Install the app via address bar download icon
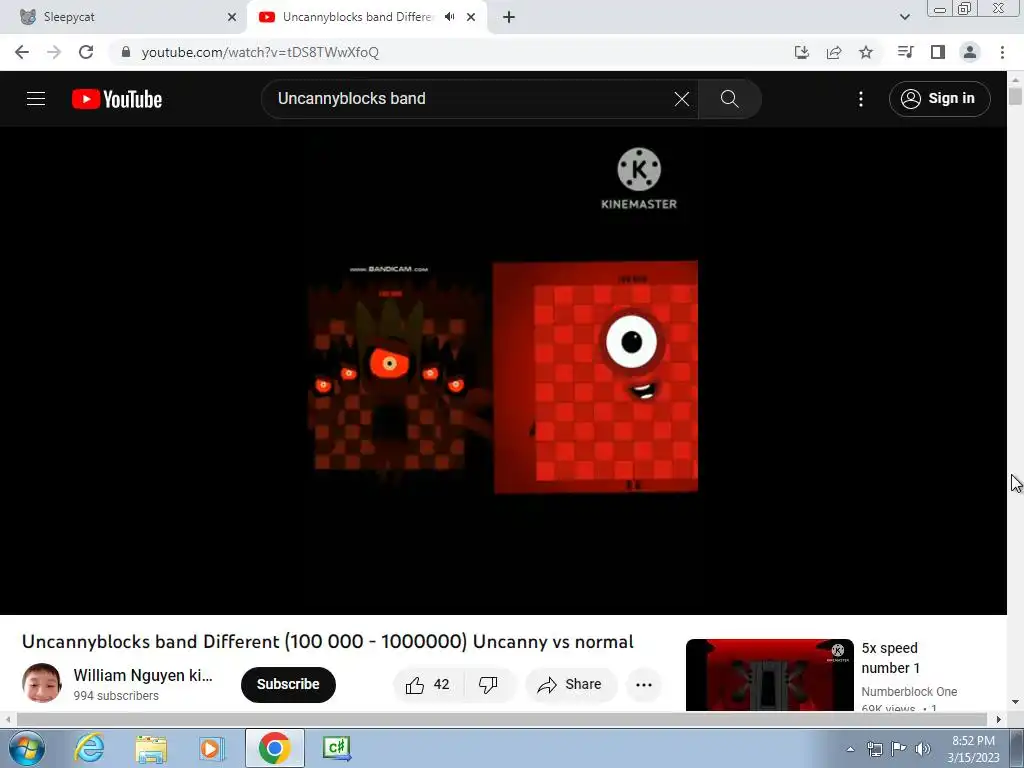 (802, 52)
